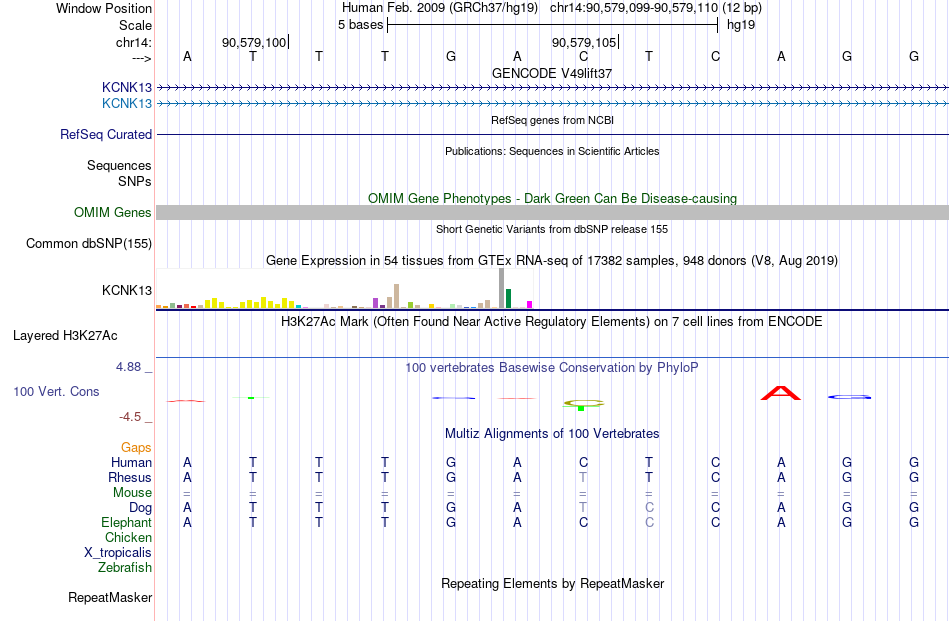Viewport: 950px width, 621px height.
Task: Select the Mouse alignment row label
Action: click(x=132, y=493)
